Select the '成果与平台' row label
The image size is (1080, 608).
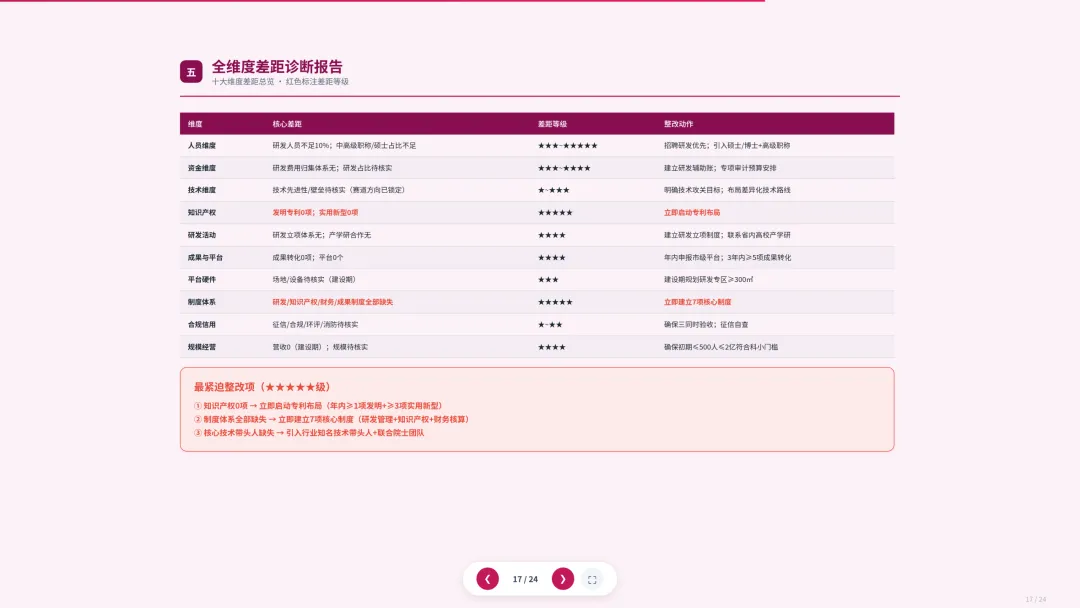pos(205,258)
